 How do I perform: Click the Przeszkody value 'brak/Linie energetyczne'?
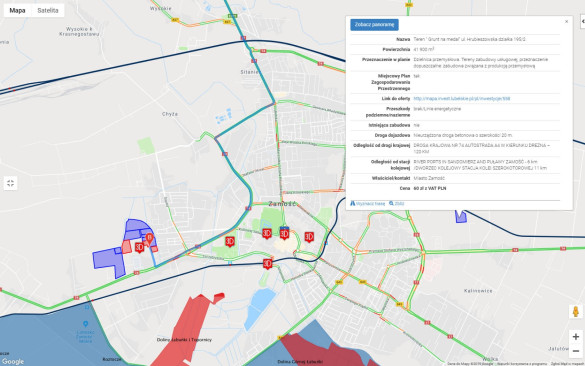[437, 109]
